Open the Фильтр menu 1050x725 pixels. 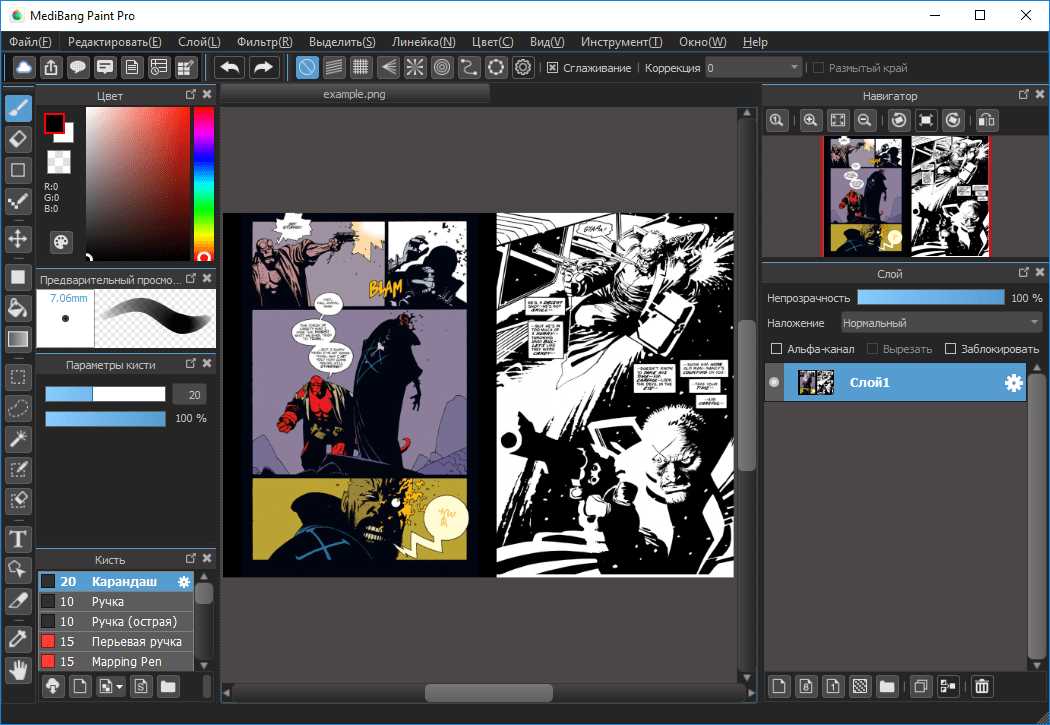click(x=264, y=42)
